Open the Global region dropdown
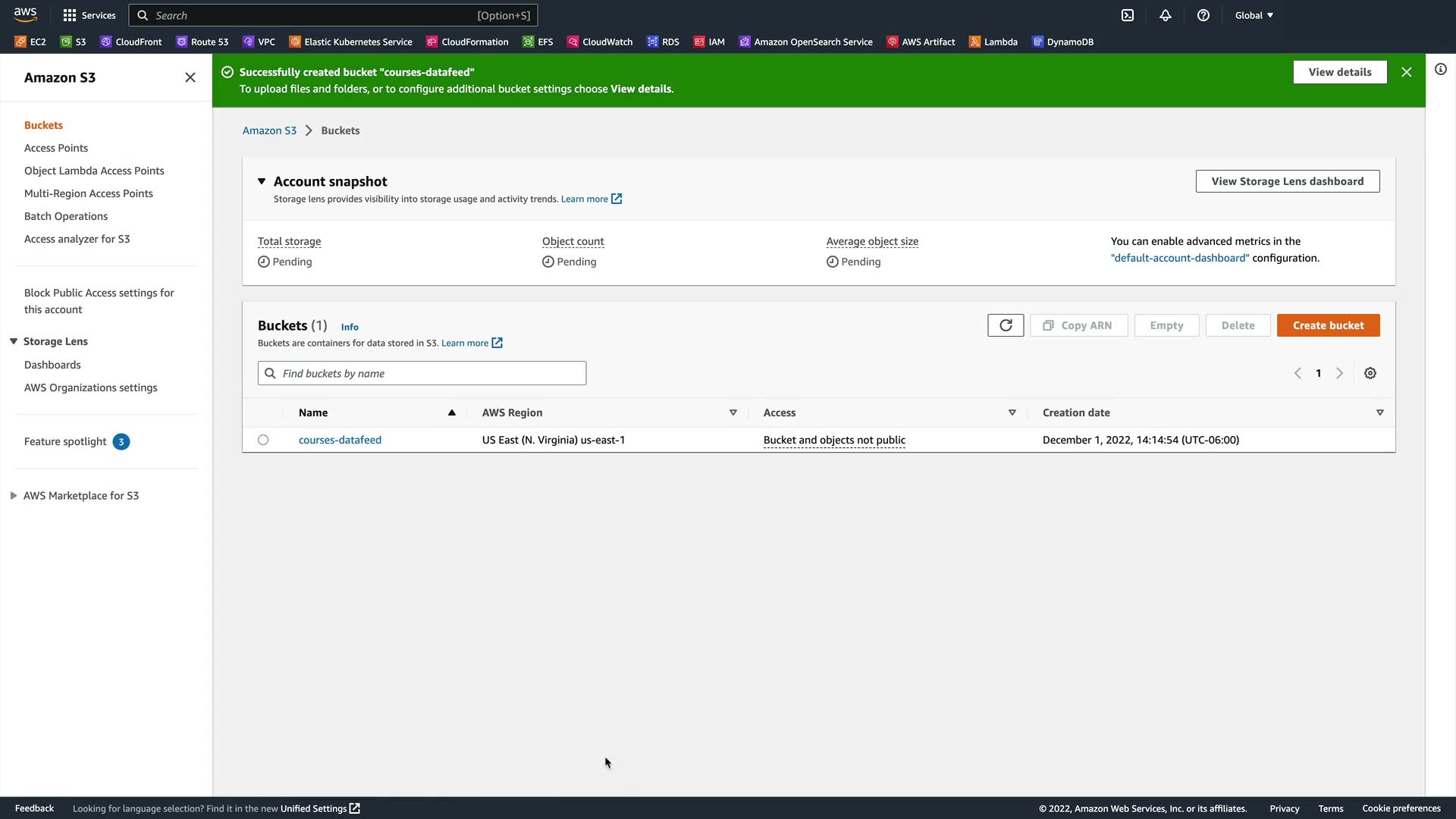Screen dimensions: 1456x819 (1254, 15)
